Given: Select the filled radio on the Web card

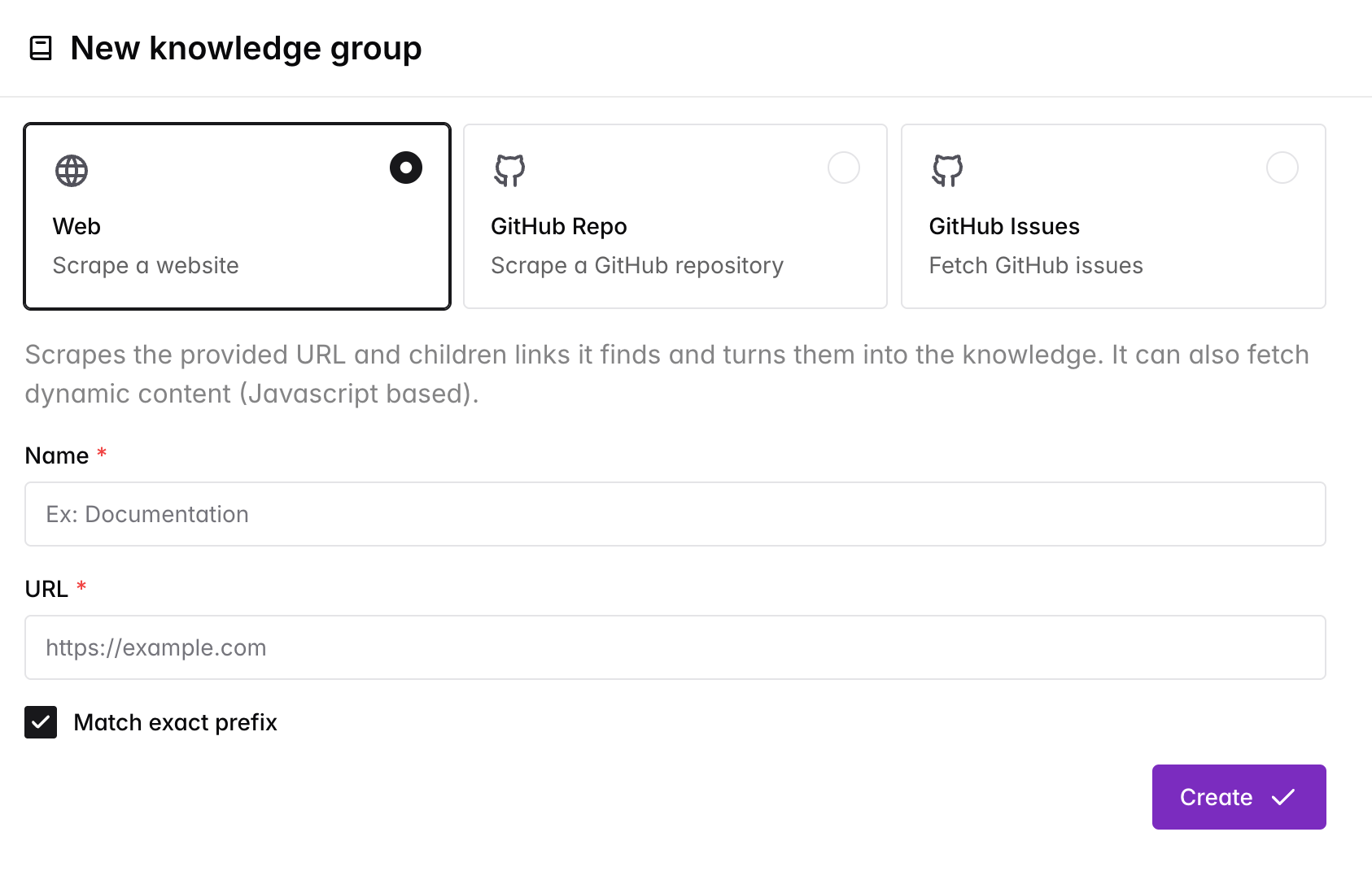Looking at the screenshot, I should point(405,168).
